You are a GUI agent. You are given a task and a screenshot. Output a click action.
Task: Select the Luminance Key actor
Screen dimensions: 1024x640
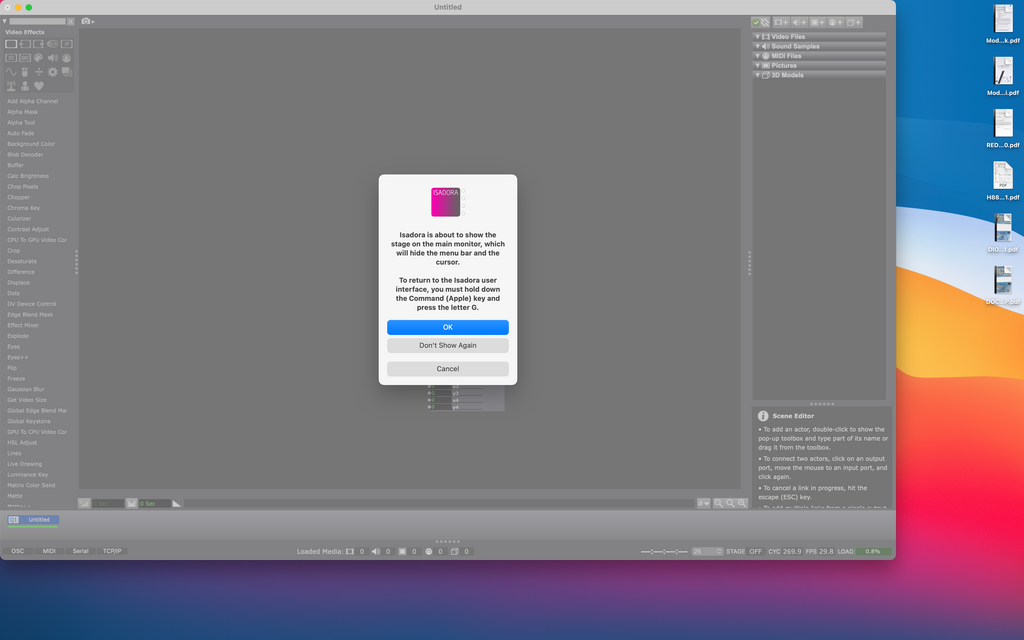pyautogui.click(x=27, y=475)
